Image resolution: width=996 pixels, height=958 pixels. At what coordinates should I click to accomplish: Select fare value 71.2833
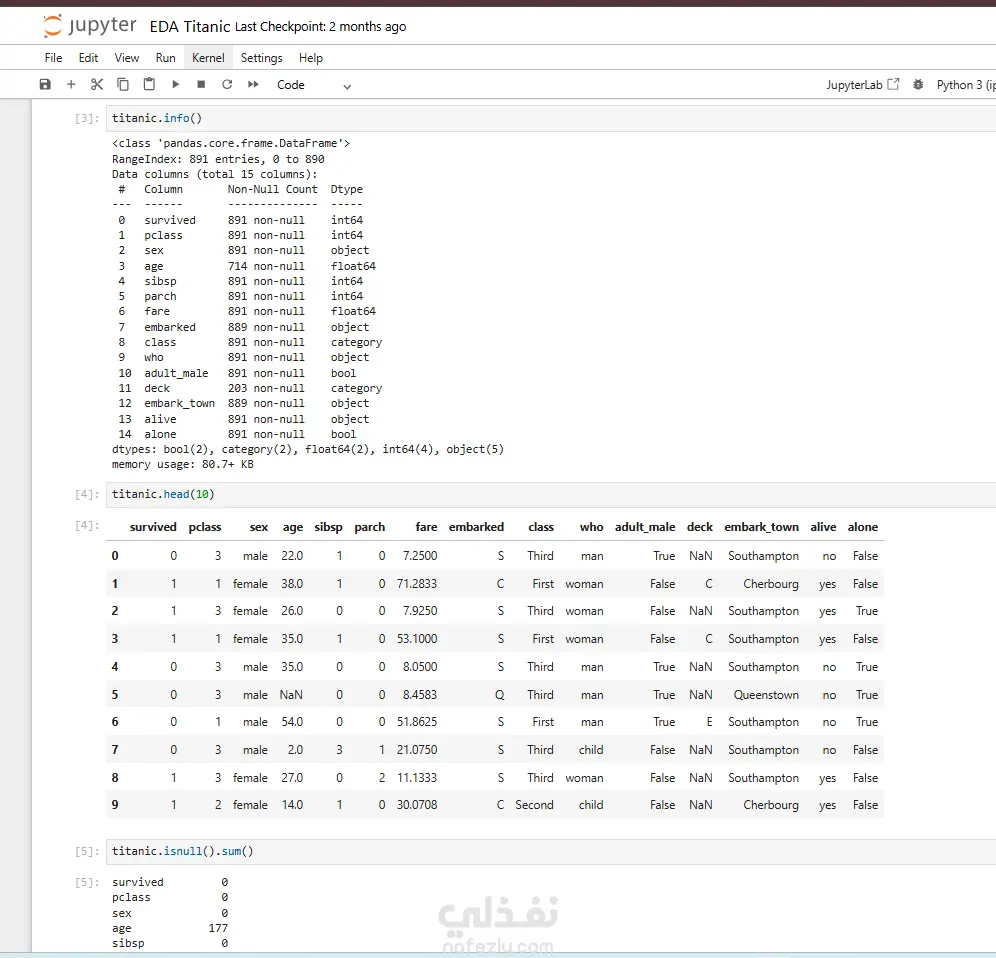417,584
